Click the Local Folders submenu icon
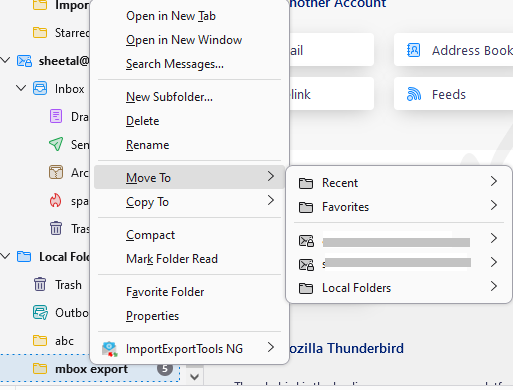This screenshot has width=513, height=390. tap(306, 288)
